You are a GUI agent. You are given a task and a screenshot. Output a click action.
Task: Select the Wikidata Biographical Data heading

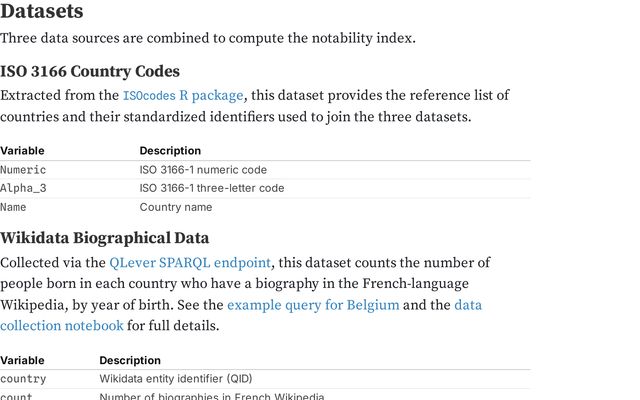click(x=104, y=237)
